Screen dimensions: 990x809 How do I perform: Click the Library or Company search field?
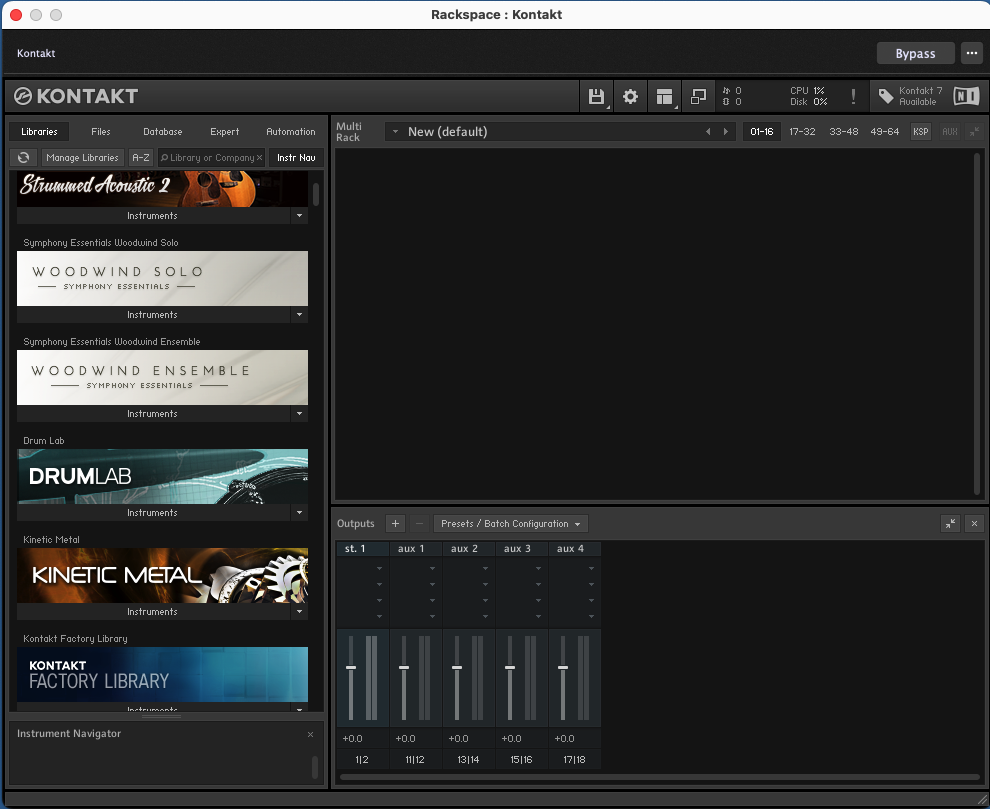pyautogui.click(x=212, y=157)
